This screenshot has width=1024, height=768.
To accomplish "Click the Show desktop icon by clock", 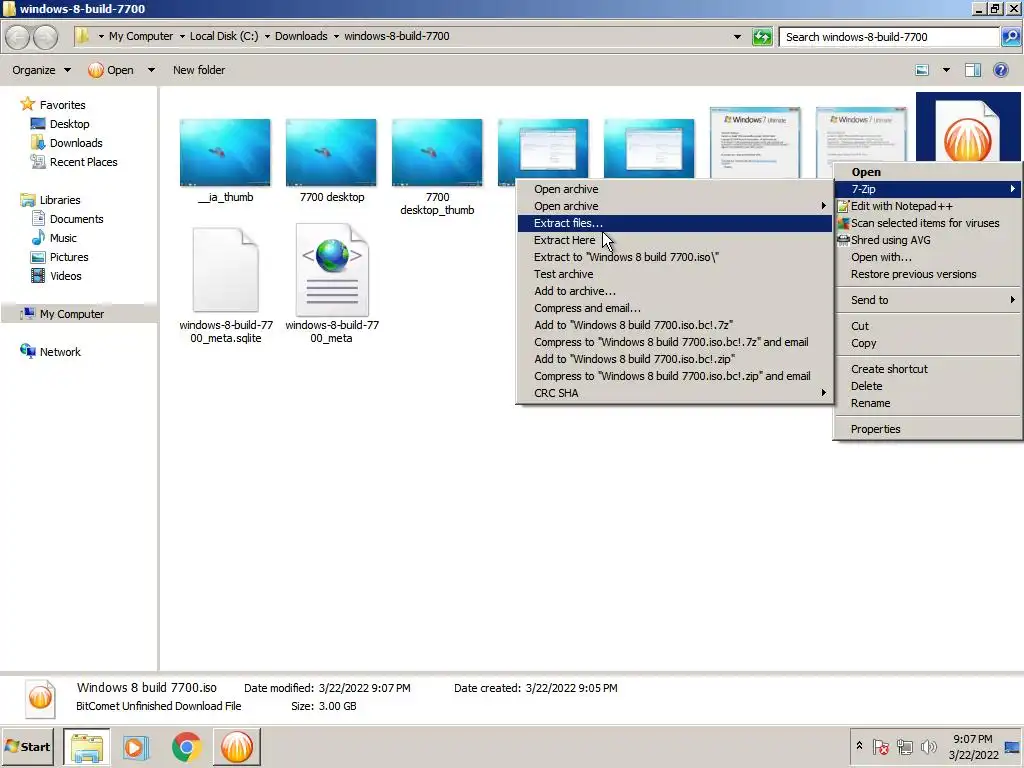I will 1012,746.
